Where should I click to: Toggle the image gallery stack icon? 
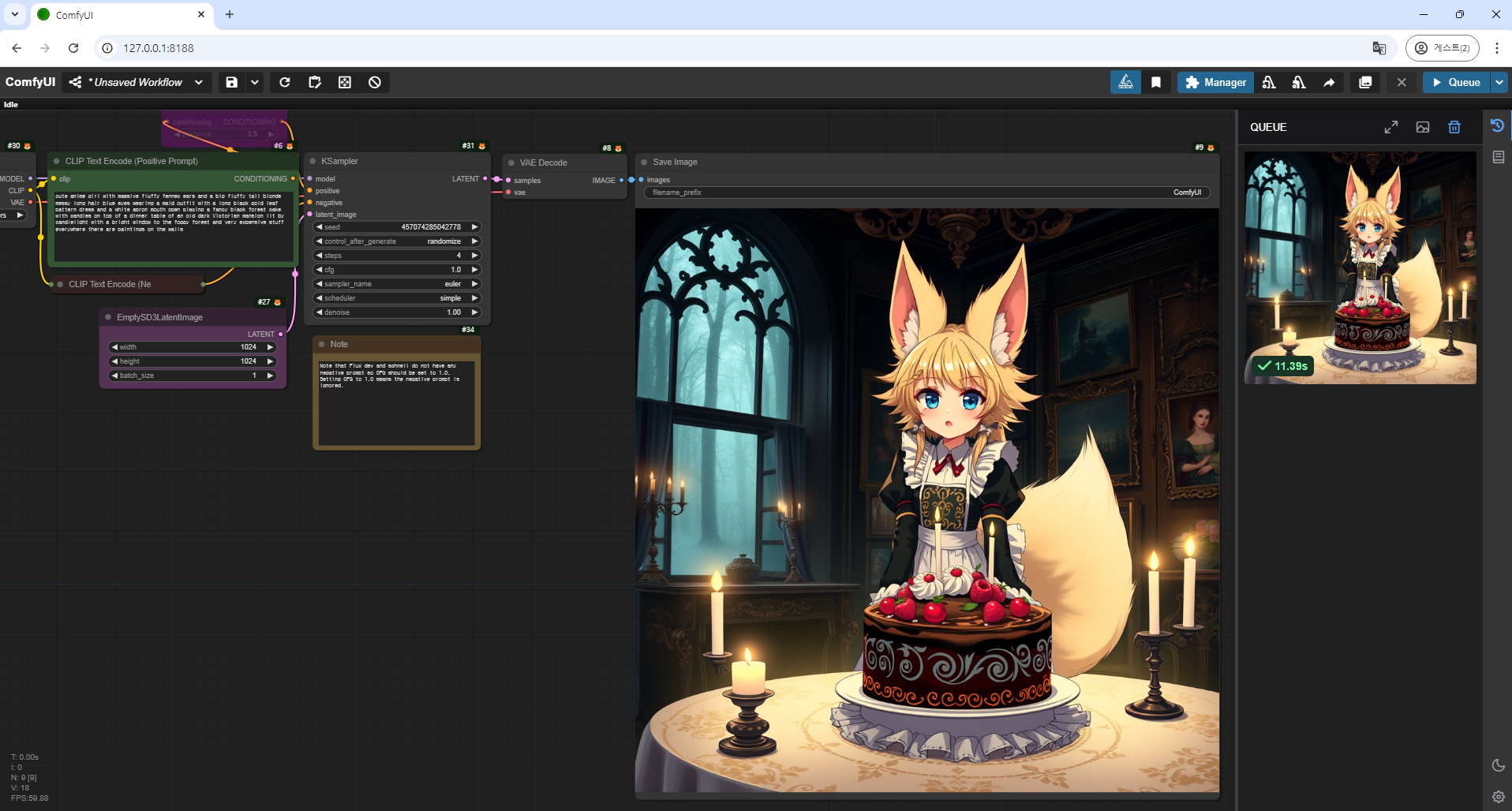[1365, 82]
